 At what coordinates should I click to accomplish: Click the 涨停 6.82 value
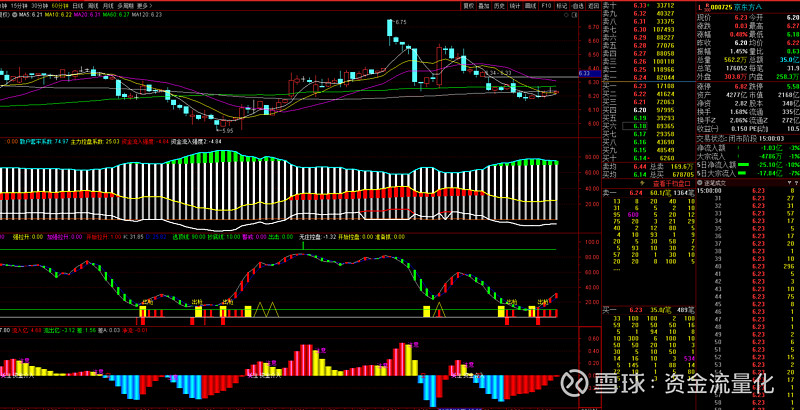[741, 87]
